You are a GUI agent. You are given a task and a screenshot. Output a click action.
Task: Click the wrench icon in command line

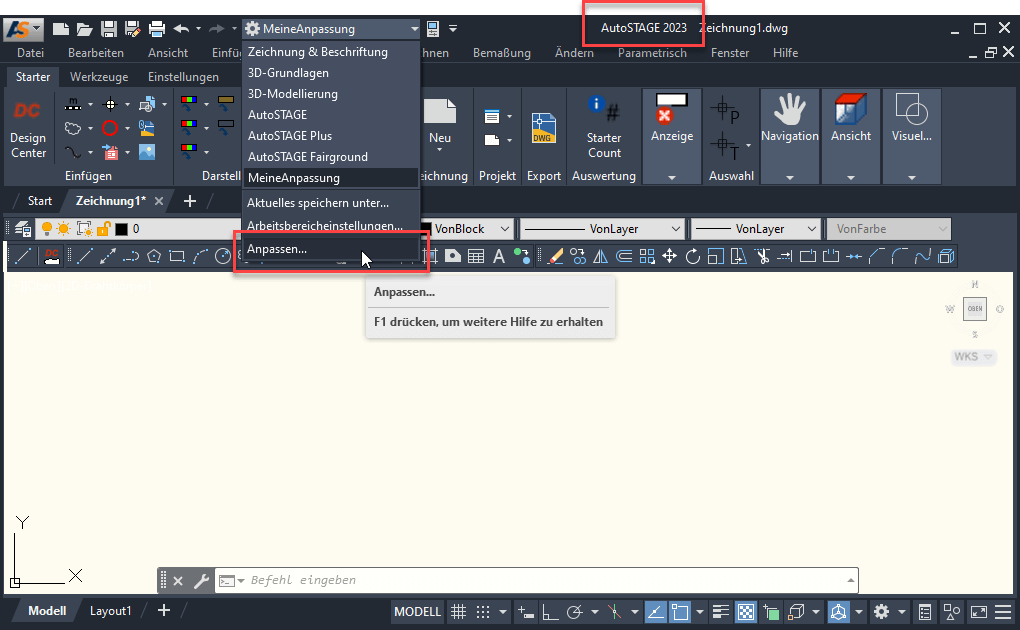[201, 581]
